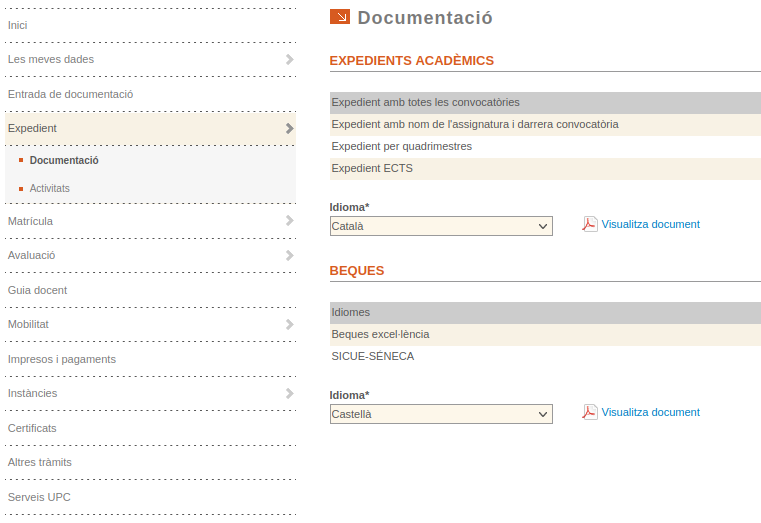Image resolution: width=761 pixels, height=523 pixels.
Task: Select Documentació submenu item
Action: click(64, 160)
